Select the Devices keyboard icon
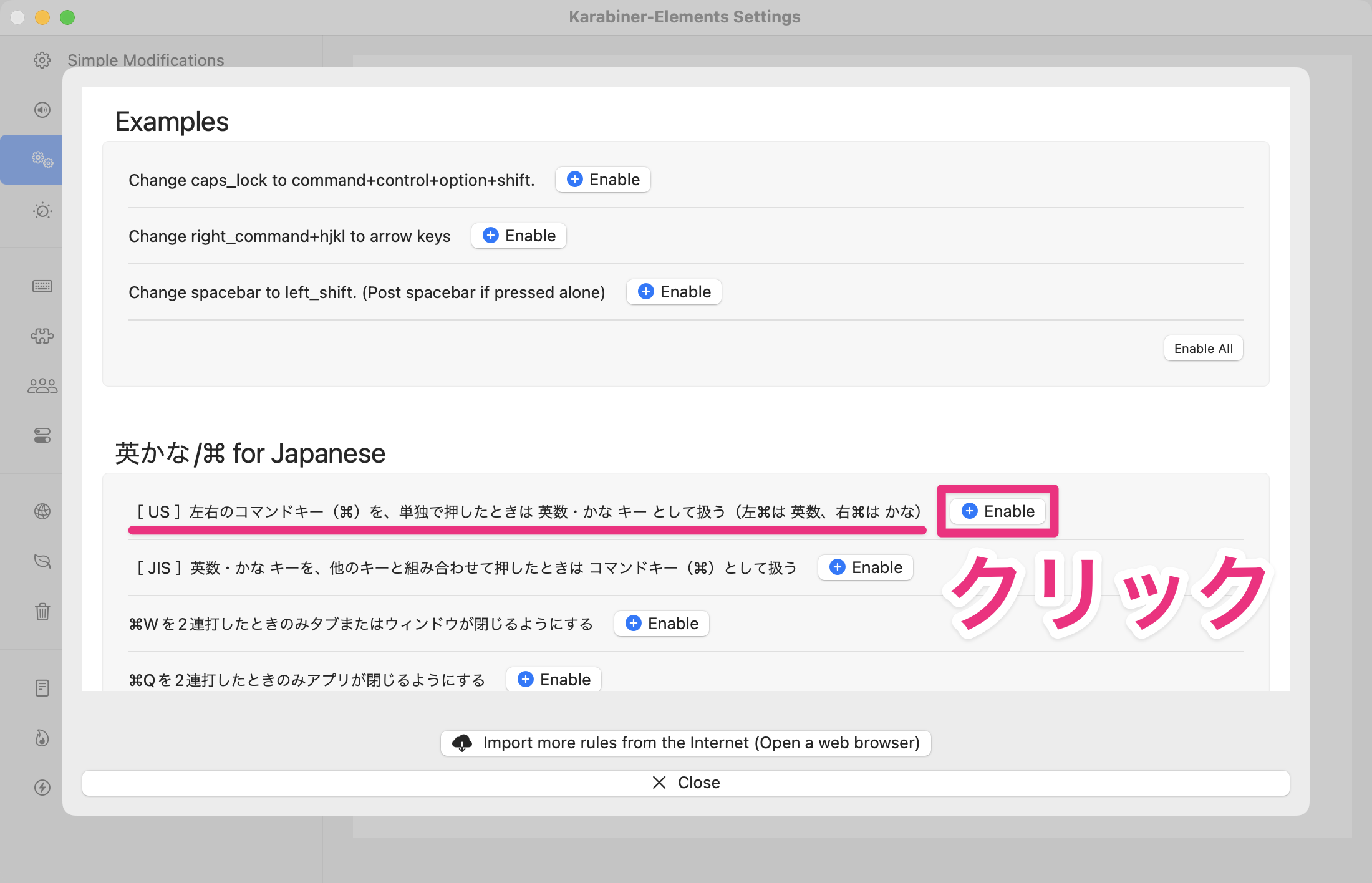 click(x=42, y=286)
